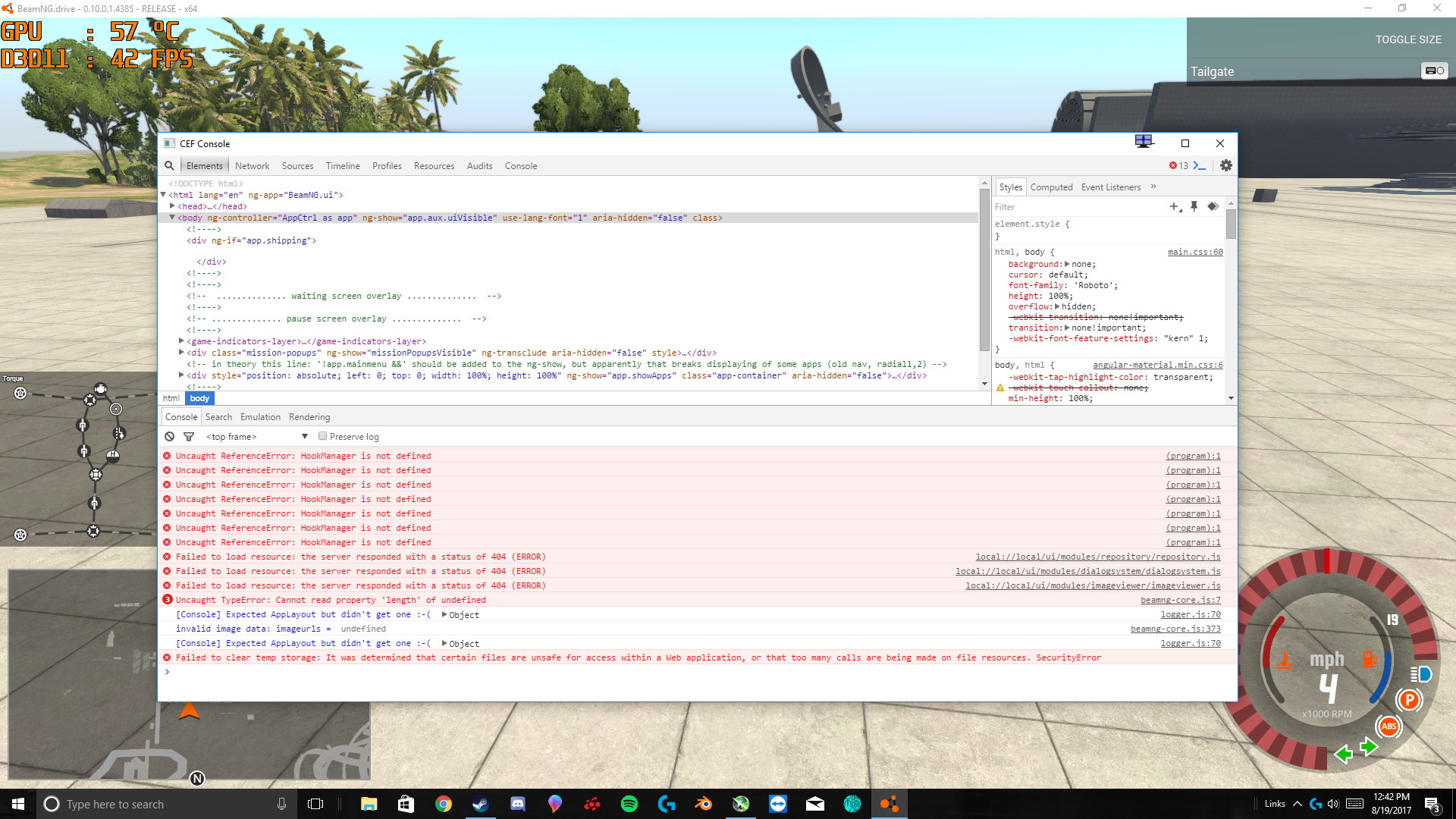Open angular-material.min.css source link
This screenshot has width=1456, height=819.
pyautogui.click(x=1157, y=365)
